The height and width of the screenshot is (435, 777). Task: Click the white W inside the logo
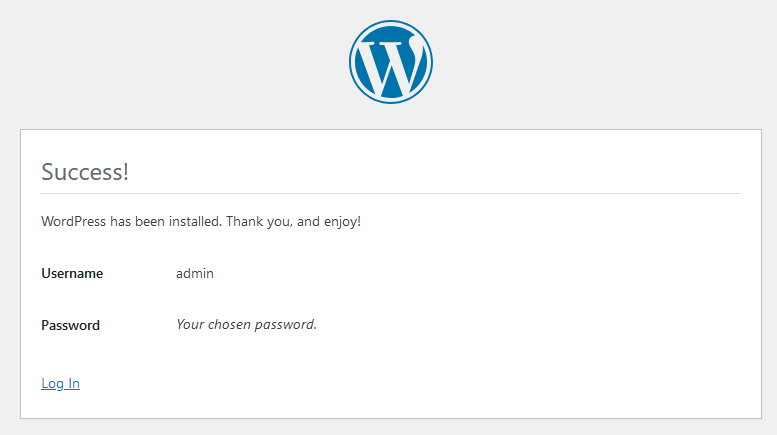click(x=390, y=64)
